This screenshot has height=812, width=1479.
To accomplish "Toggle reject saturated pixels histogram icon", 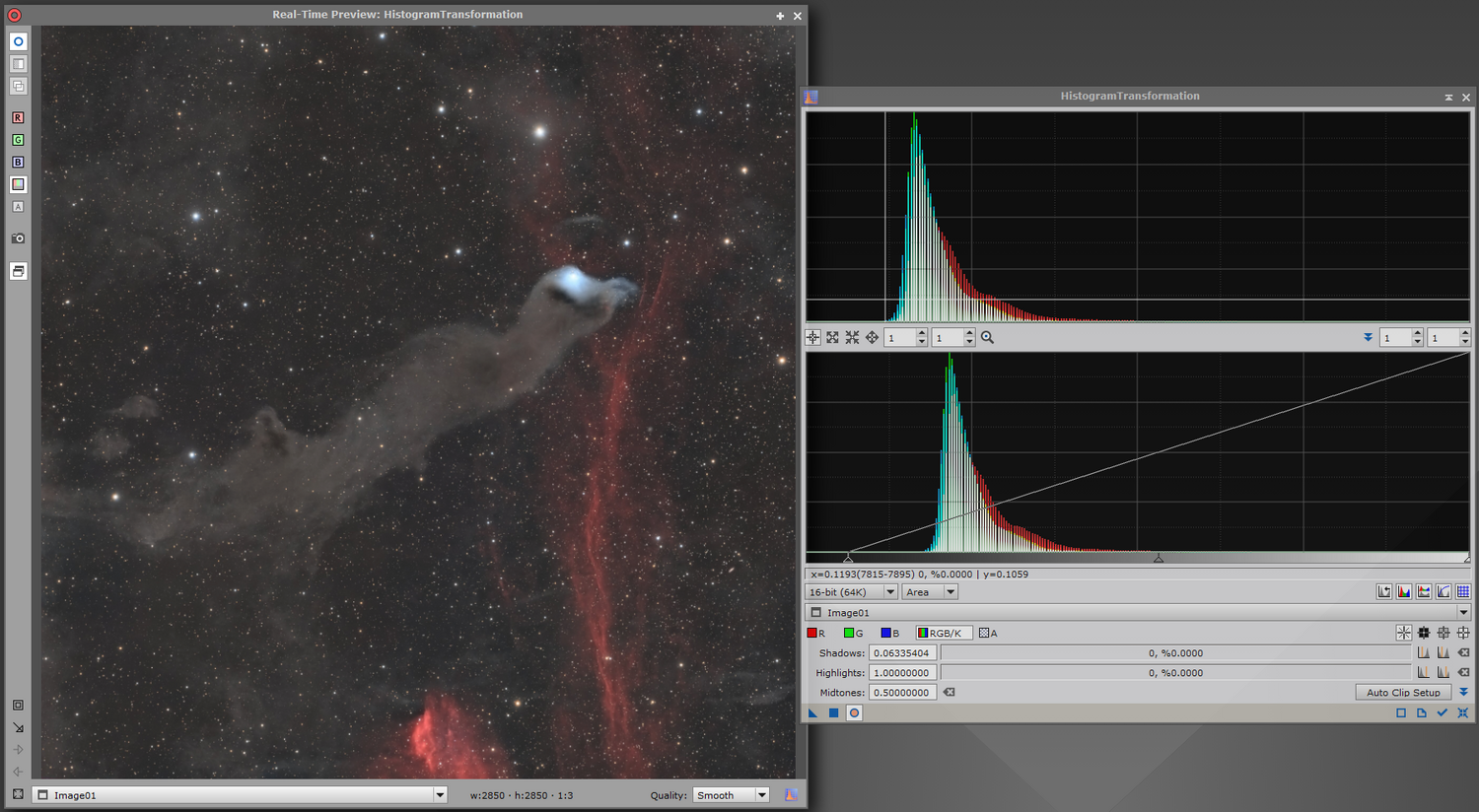I will pos(1384,592).
